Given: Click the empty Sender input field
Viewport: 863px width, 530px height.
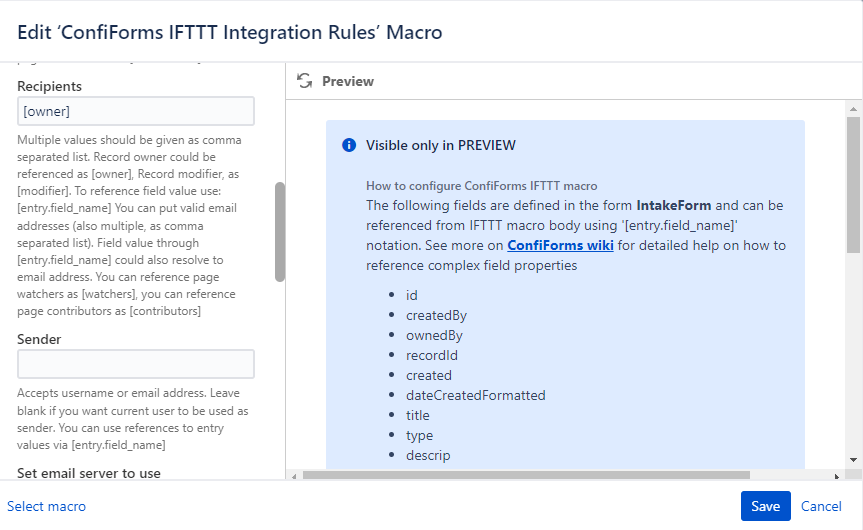Looking at the screenshot, I should click(136, 364).
